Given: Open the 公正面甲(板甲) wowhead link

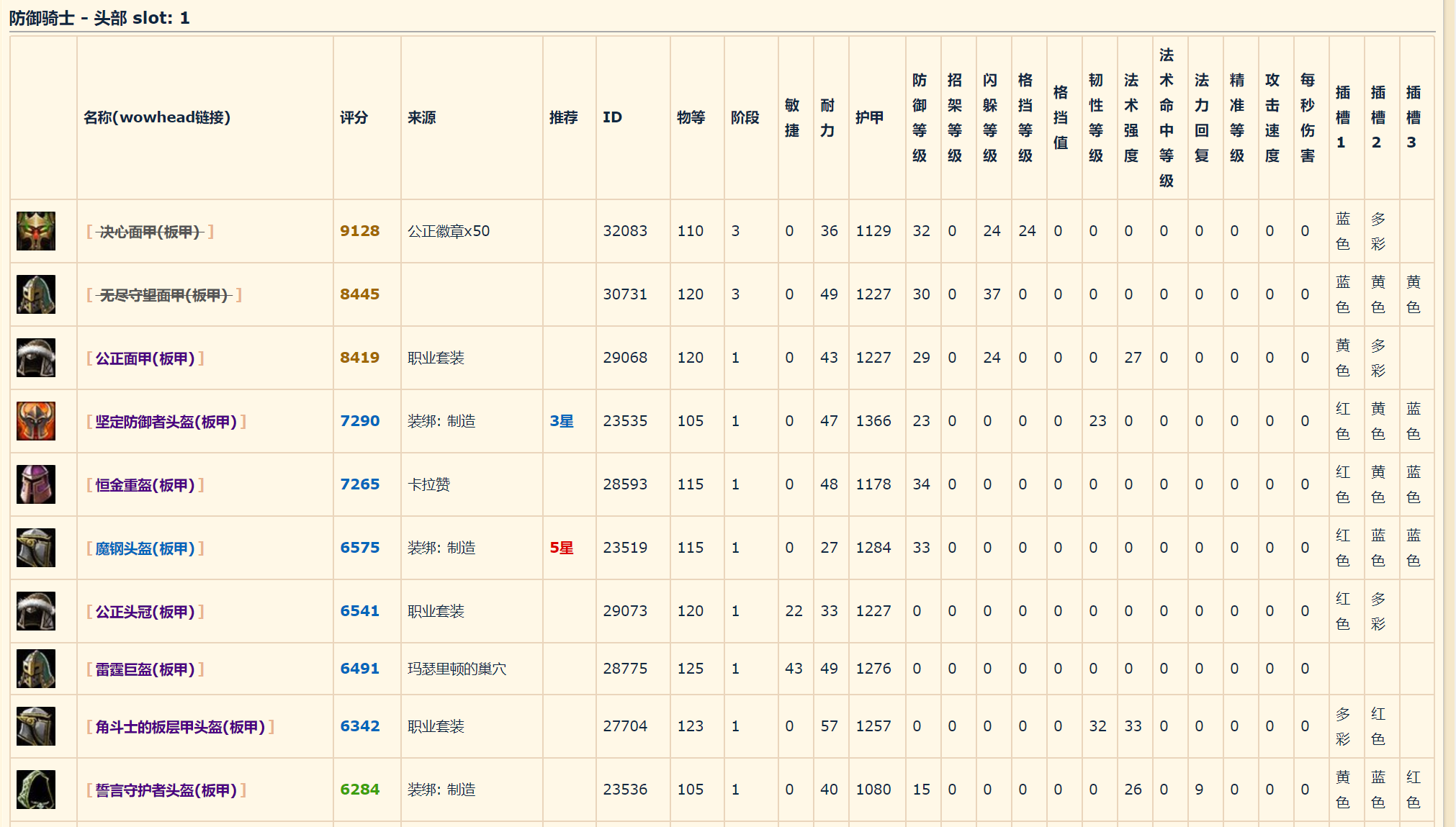Looking at the screenshot, I should click(145, 358).
